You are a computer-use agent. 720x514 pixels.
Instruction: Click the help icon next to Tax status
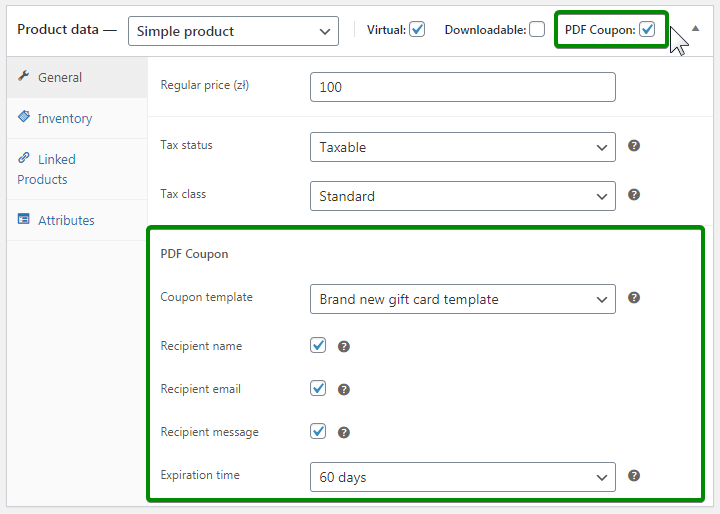pyautogui.click(x=634, y=146)
